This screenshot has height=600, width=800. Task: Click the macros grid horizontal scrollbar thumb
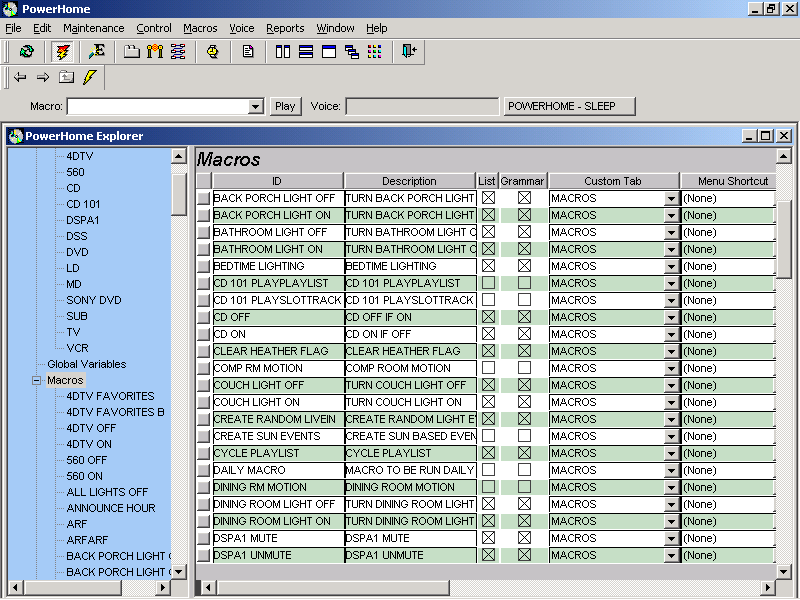click(333, 588)
